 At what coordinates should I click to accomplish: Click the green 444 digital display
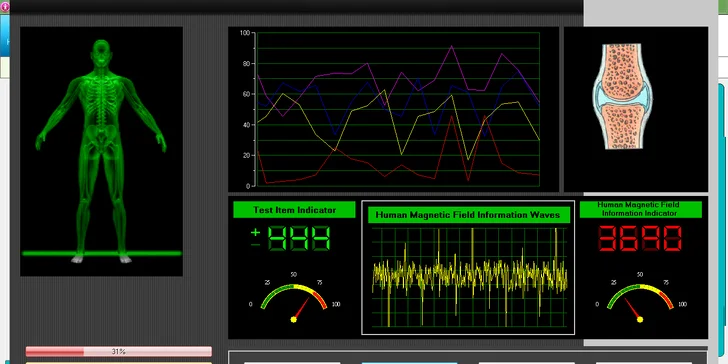[299, 239]
